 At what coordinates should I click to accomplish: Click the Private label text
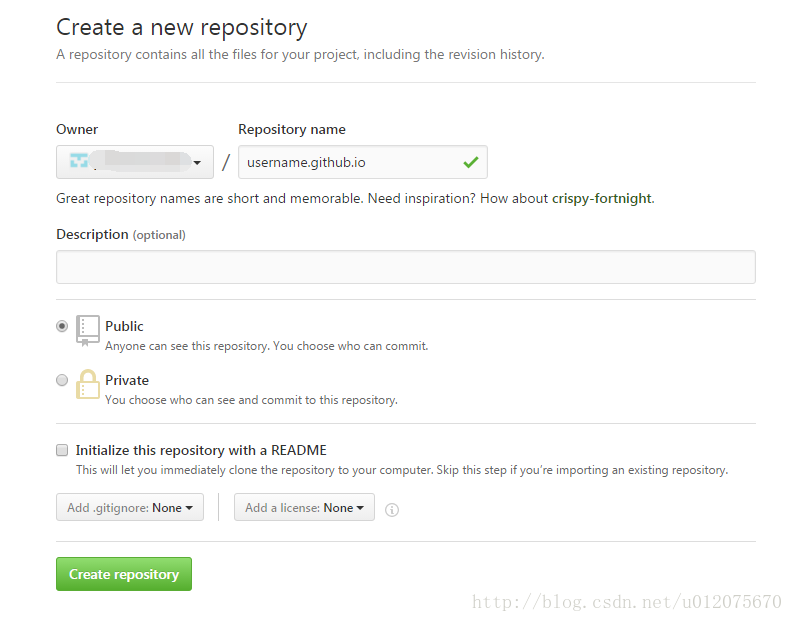pos(127,380)
